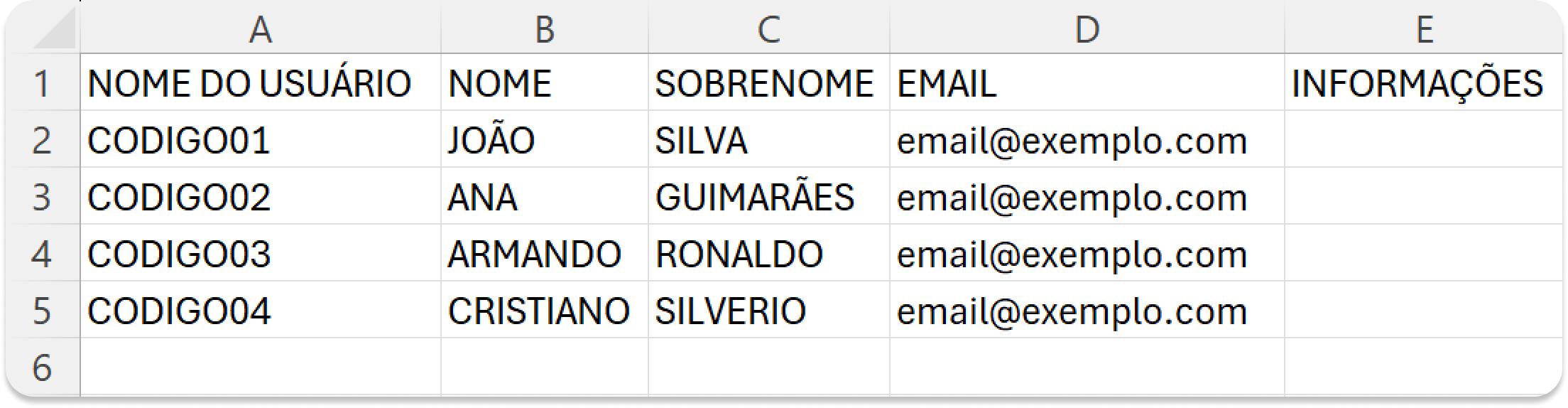Select column B header
The height and width of the screenshot is (408, 1568).
[x=544, y=30]
